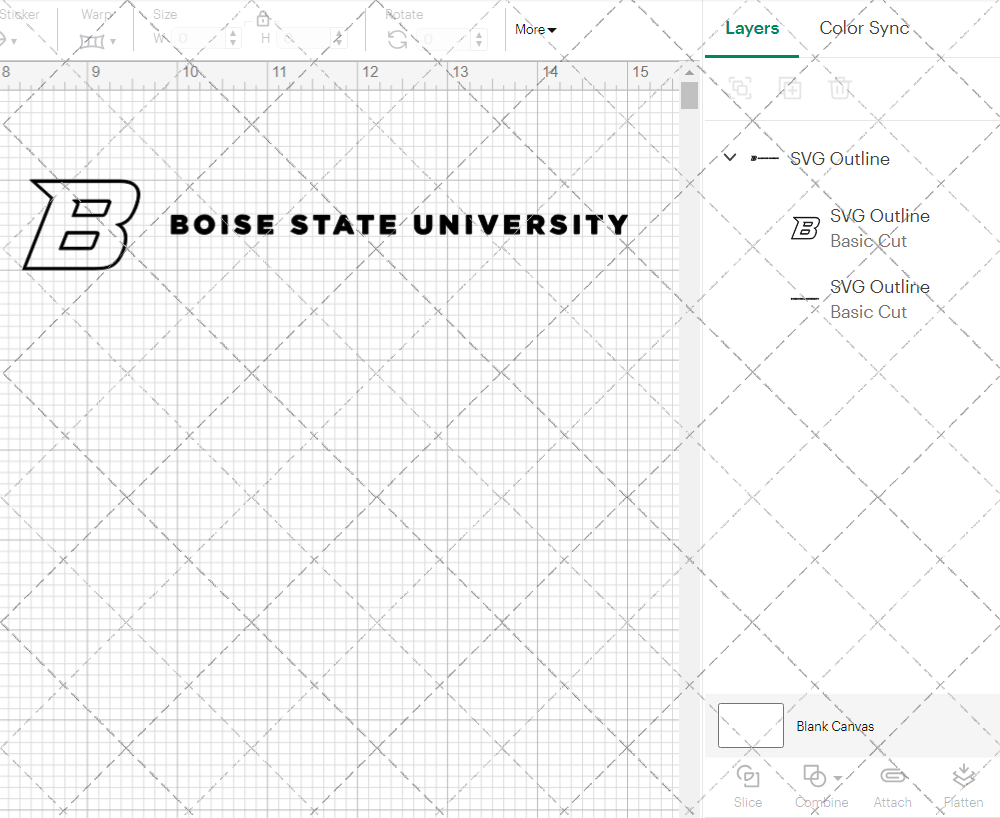
Task: Click the Rotate reset icon in toolbar
Action: [x=398, y=38]
